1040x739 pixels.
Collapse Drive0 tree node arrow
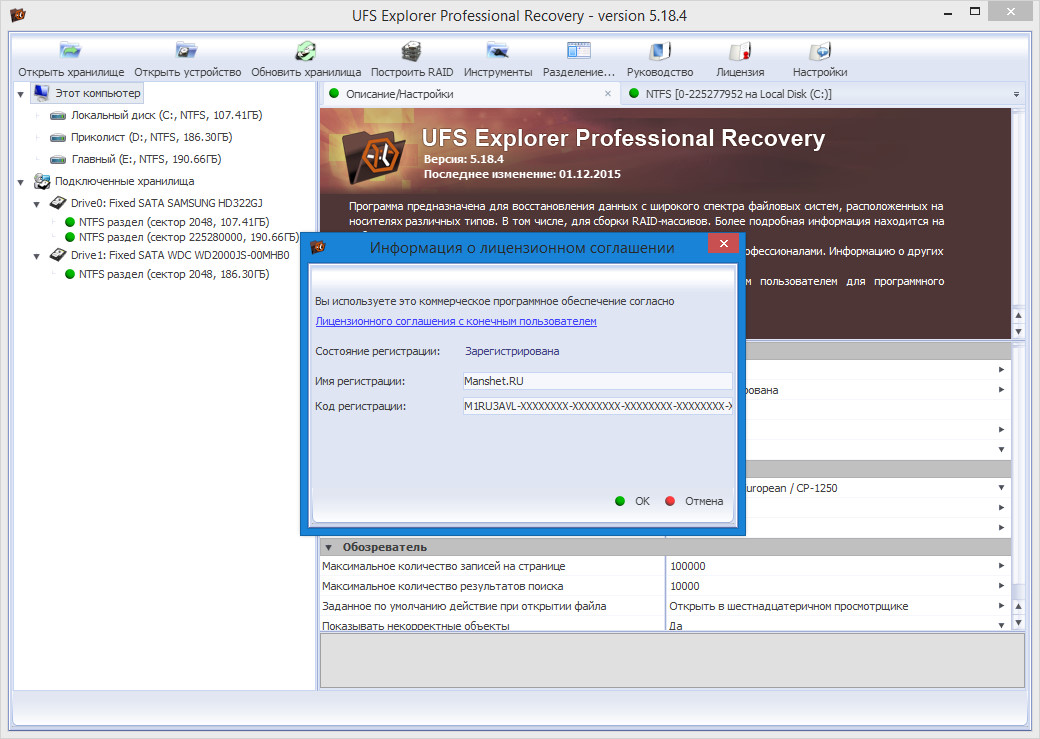click(37, 204)
